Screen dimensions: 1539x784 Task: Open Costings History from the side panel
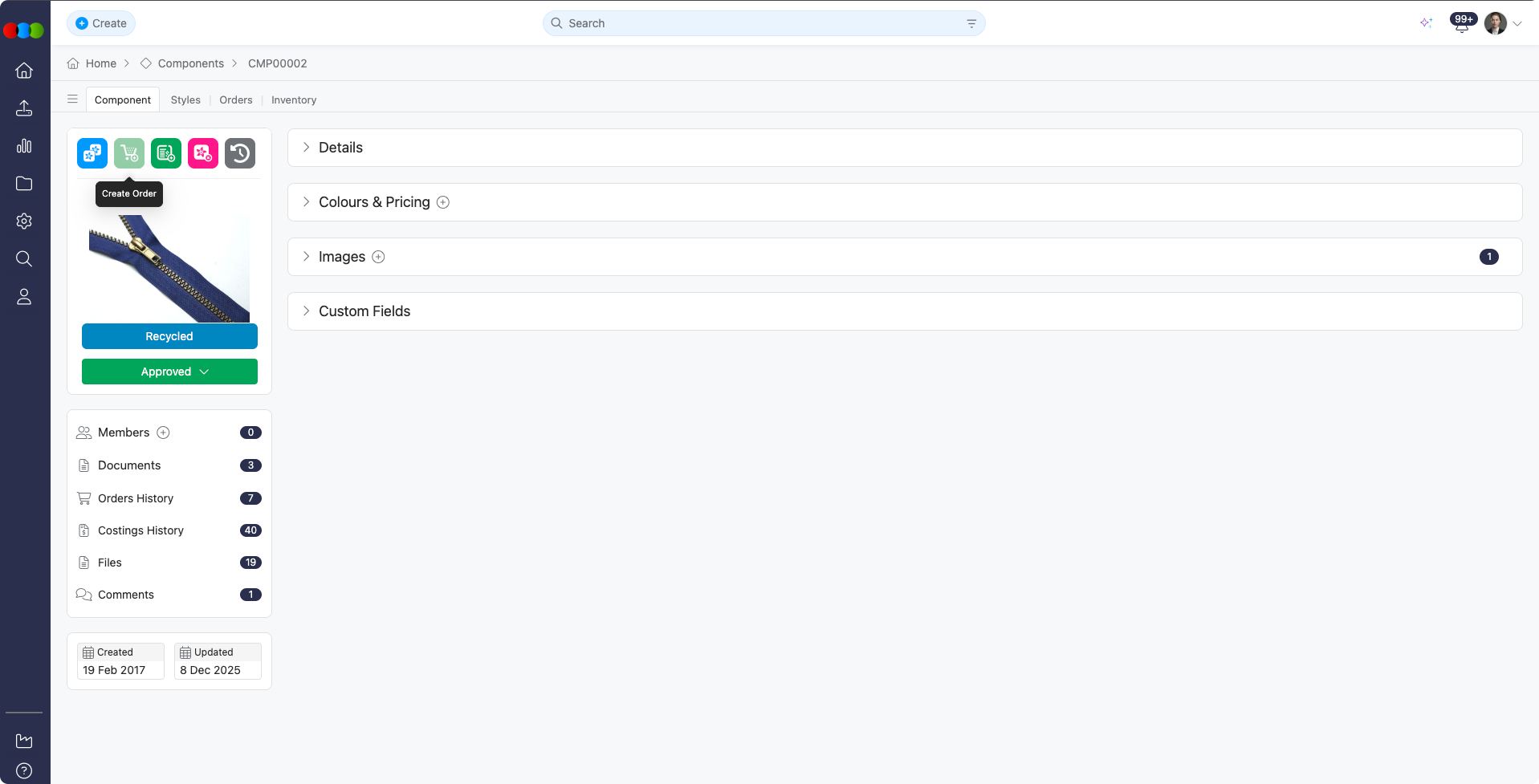[x=140, y=530]
